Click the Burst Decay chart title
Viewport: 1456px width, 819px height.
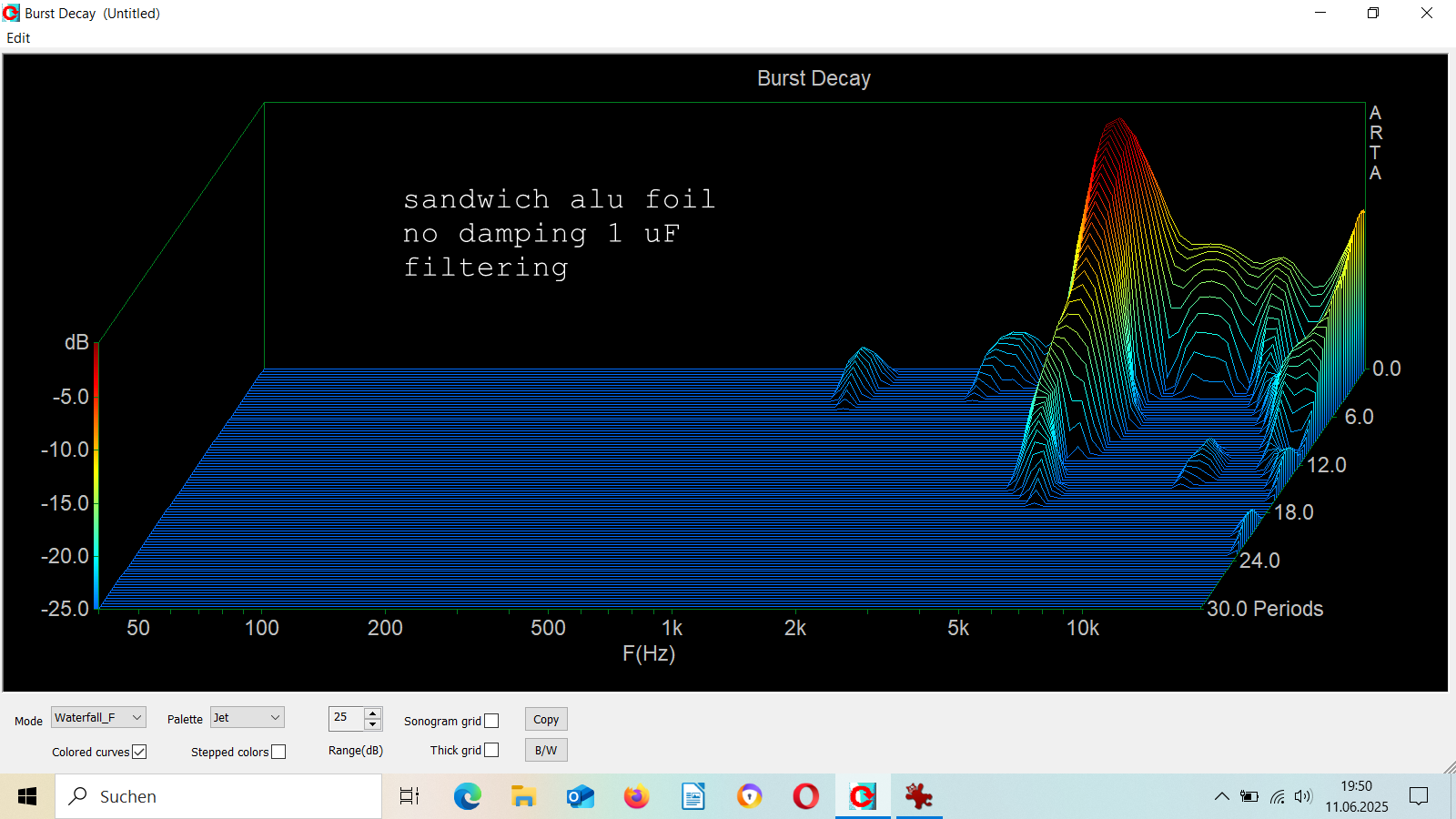tap(814, 78)
